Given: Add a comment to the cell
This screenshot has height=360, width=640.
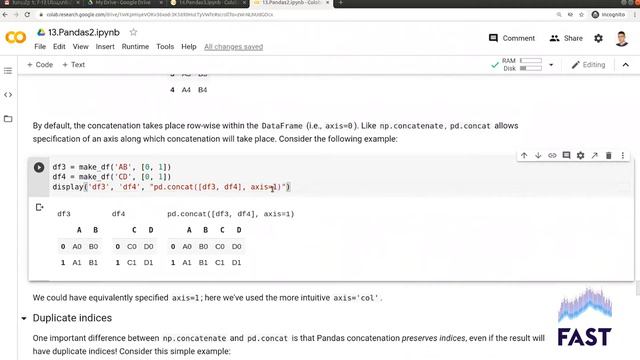Looking at the screenshot, I should (x=566, y=156).
